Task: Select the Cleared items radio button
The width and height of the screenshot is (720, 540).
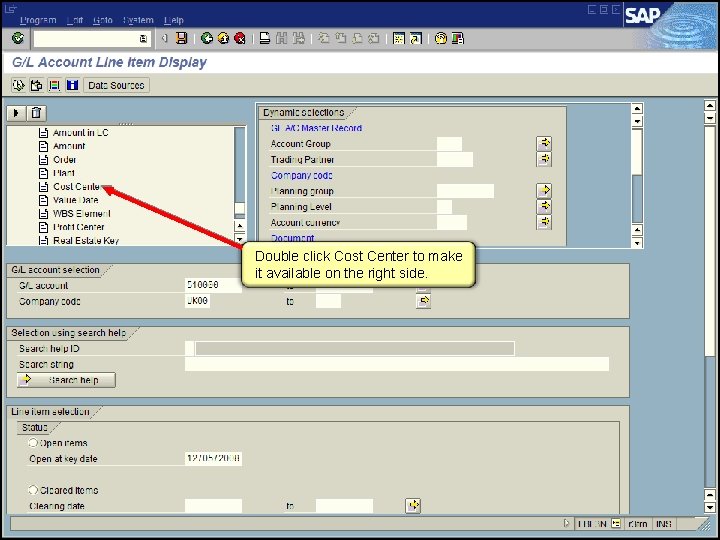Action: tap(33, 490)
